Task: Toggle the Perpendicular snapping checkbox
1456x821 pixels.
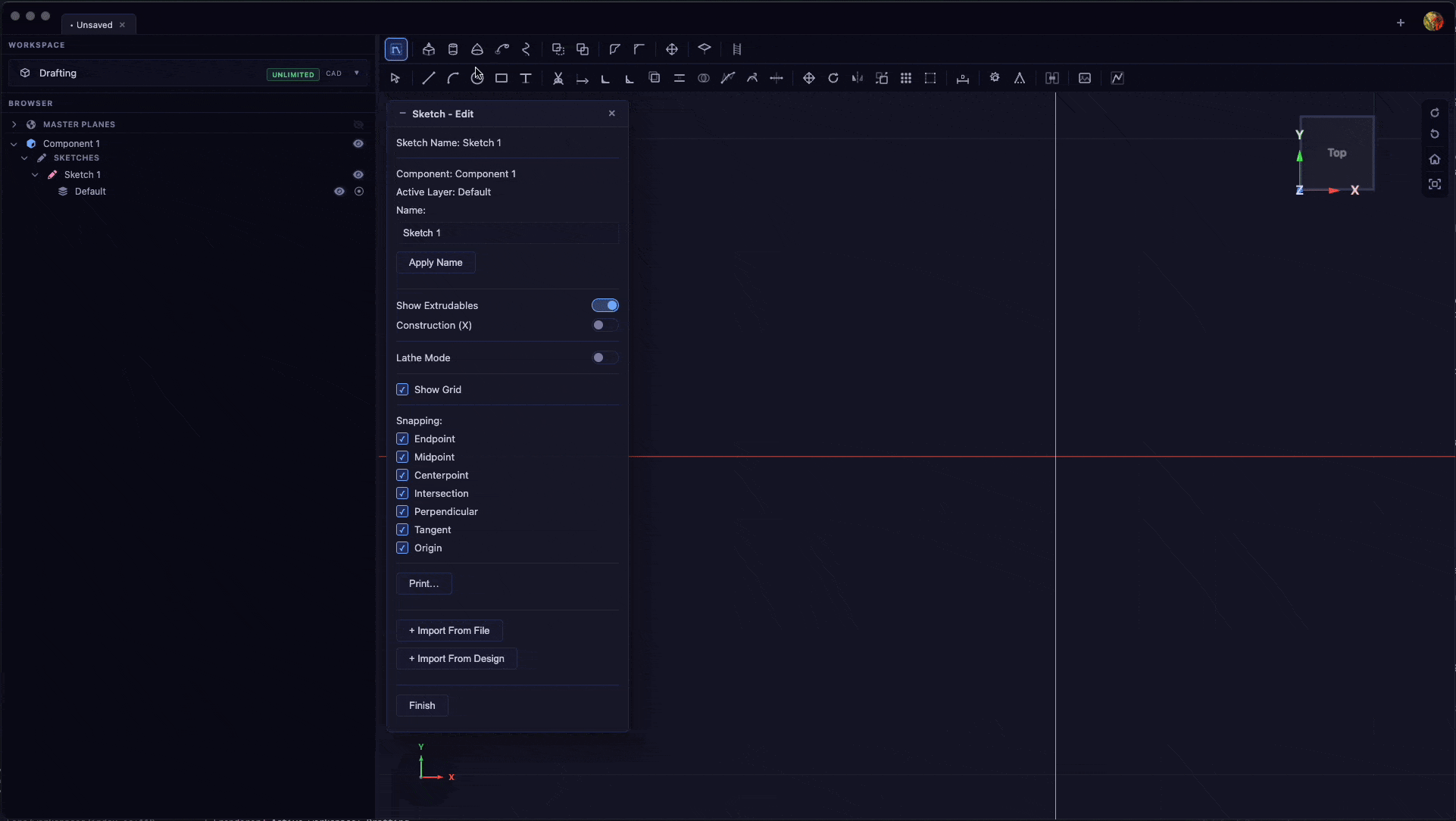Action: (402, 511)
